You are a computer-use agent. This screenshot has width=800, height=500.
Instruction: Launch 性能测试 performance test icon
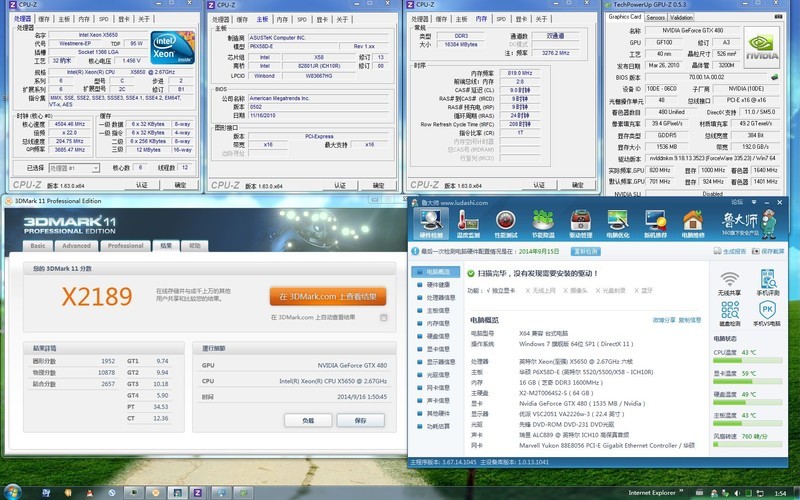(506, 223)
